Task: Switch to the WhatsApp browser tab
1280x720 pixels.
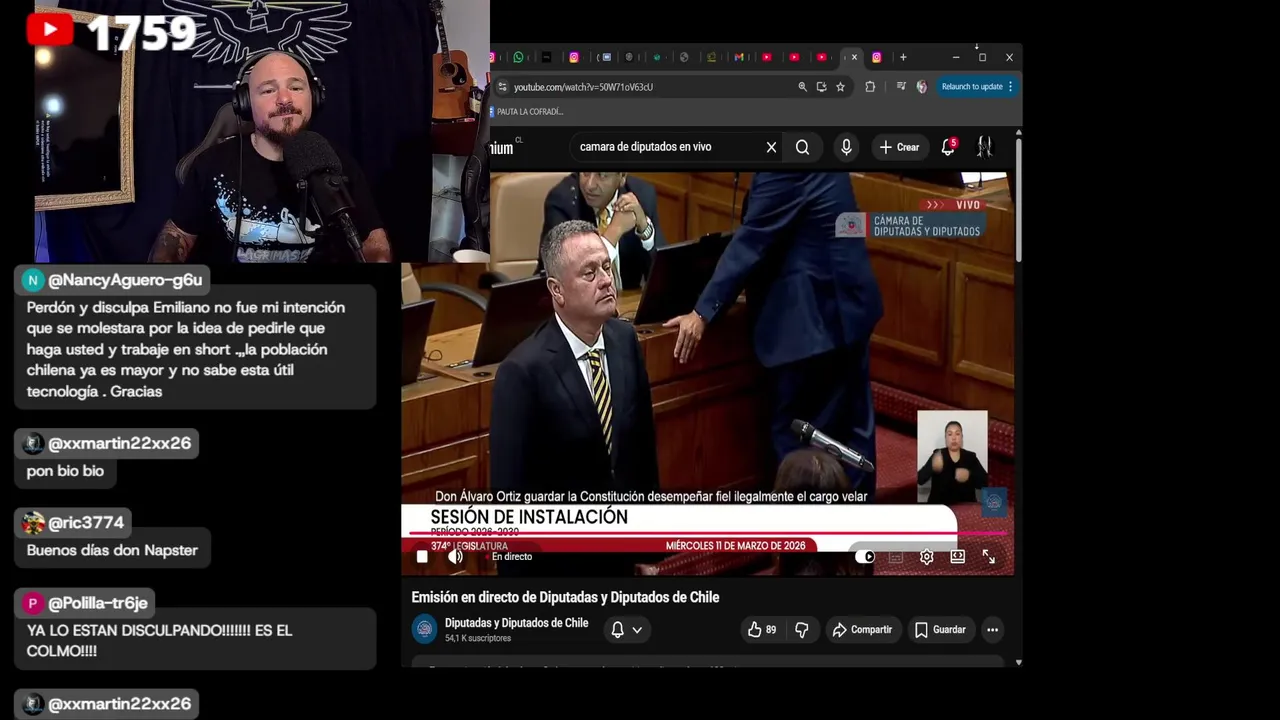Action: point(518,57)
